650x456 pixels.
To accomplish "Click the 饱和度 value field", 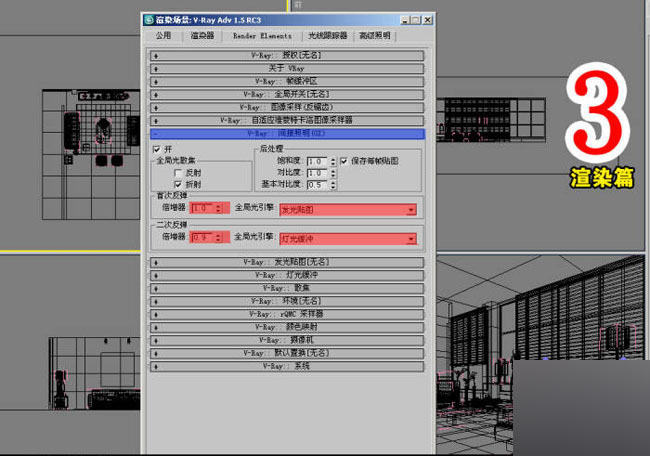I will click(318, 161).
